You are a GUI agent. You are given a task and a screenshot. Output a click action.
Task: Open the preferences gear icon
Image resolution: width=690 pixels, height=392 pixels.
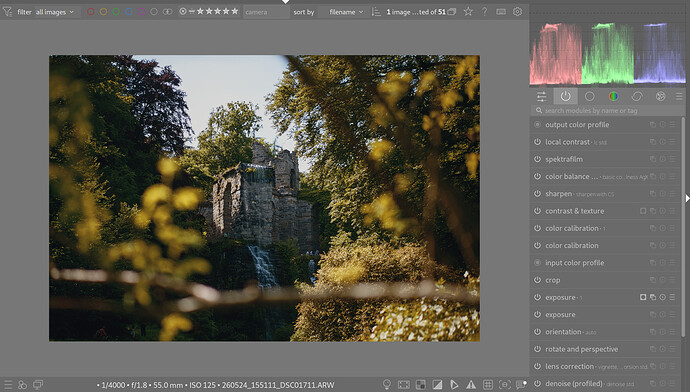pyautogui.click(x=518, y=11)
